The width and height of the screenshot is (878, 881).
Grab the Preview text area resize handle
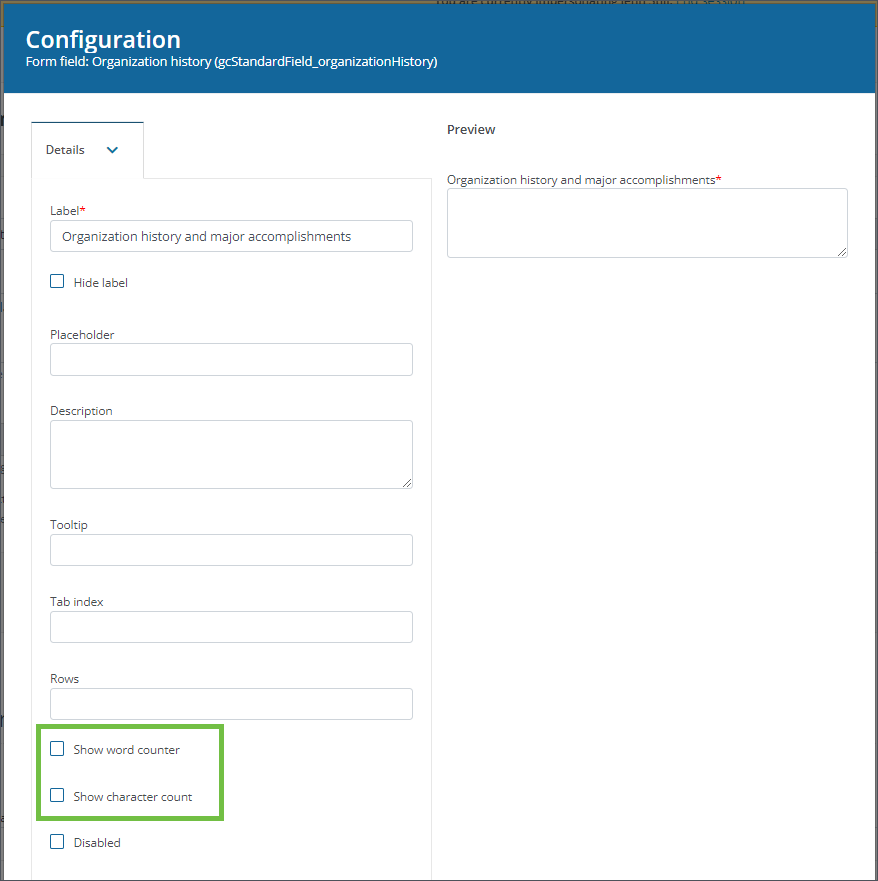(x=842, y=252)
